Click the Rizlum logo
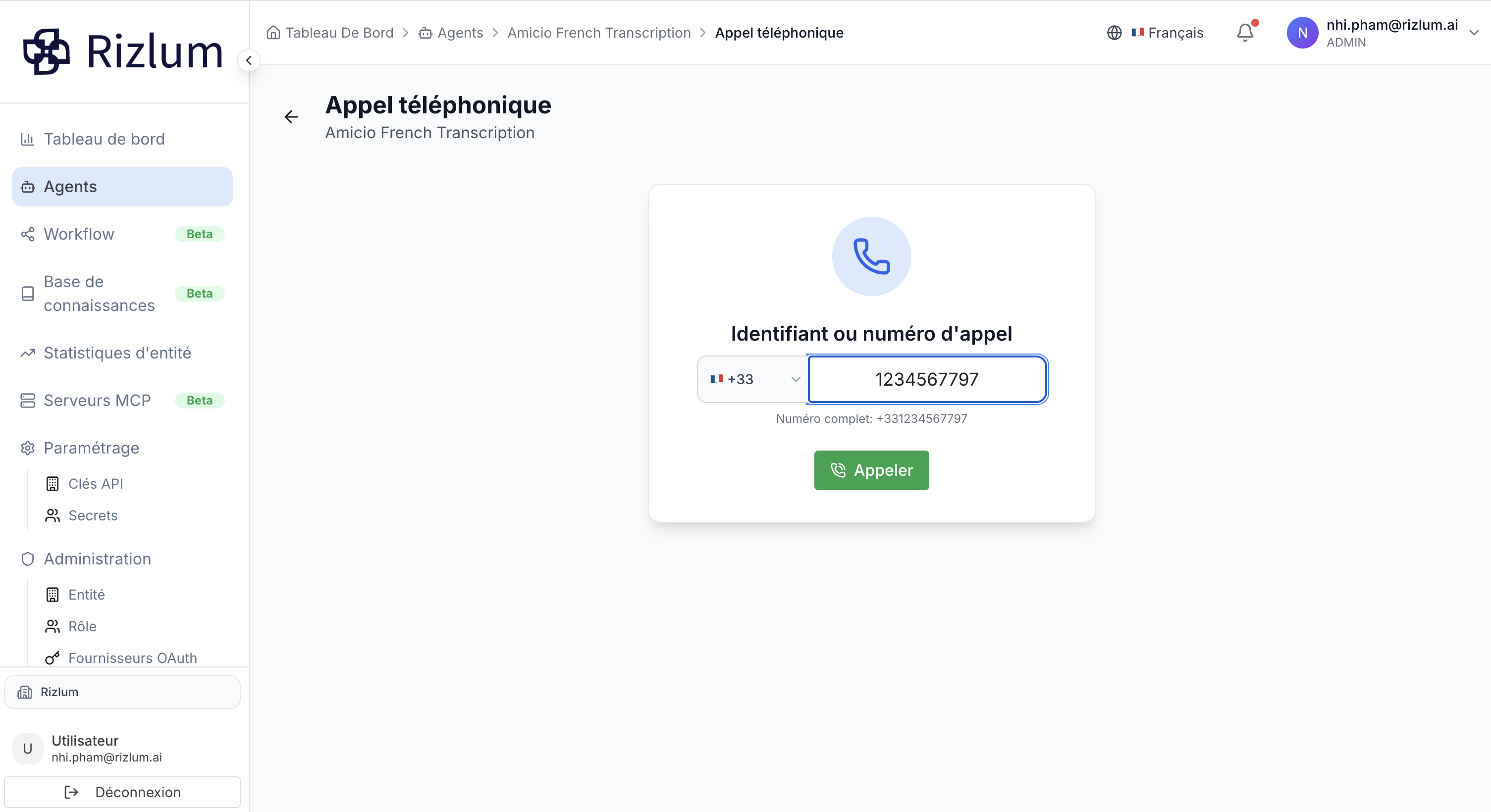 pyautogui.click(x=122, y=51)
